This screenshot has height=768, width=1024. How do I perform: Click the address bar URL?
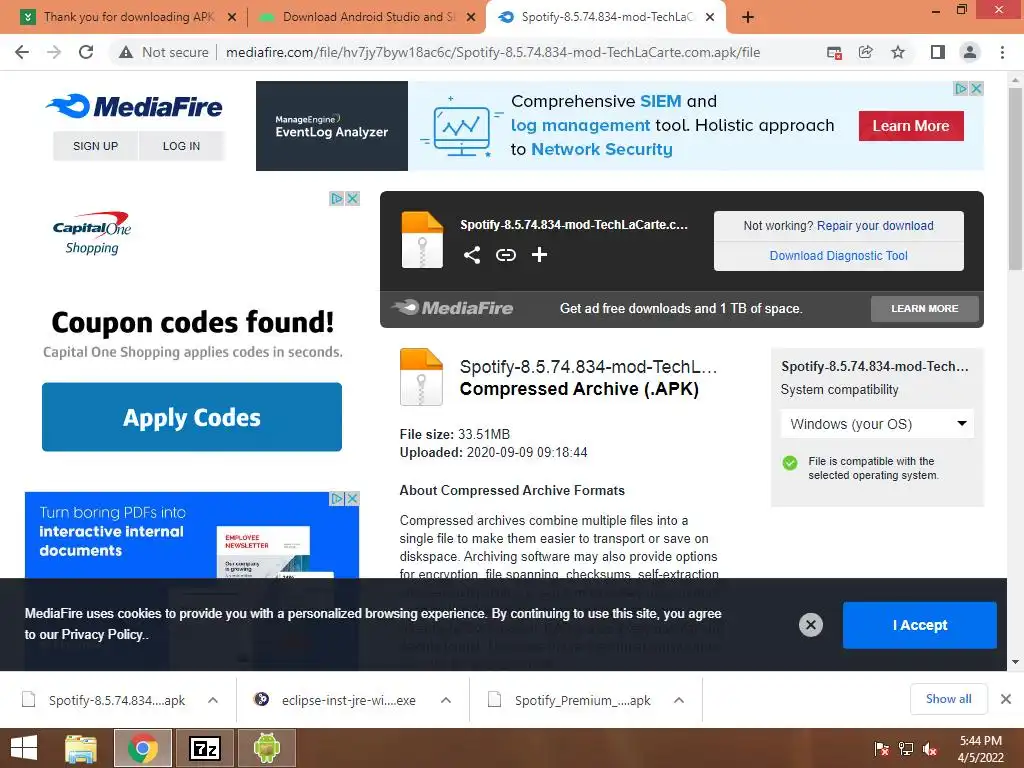coord(493,52)
